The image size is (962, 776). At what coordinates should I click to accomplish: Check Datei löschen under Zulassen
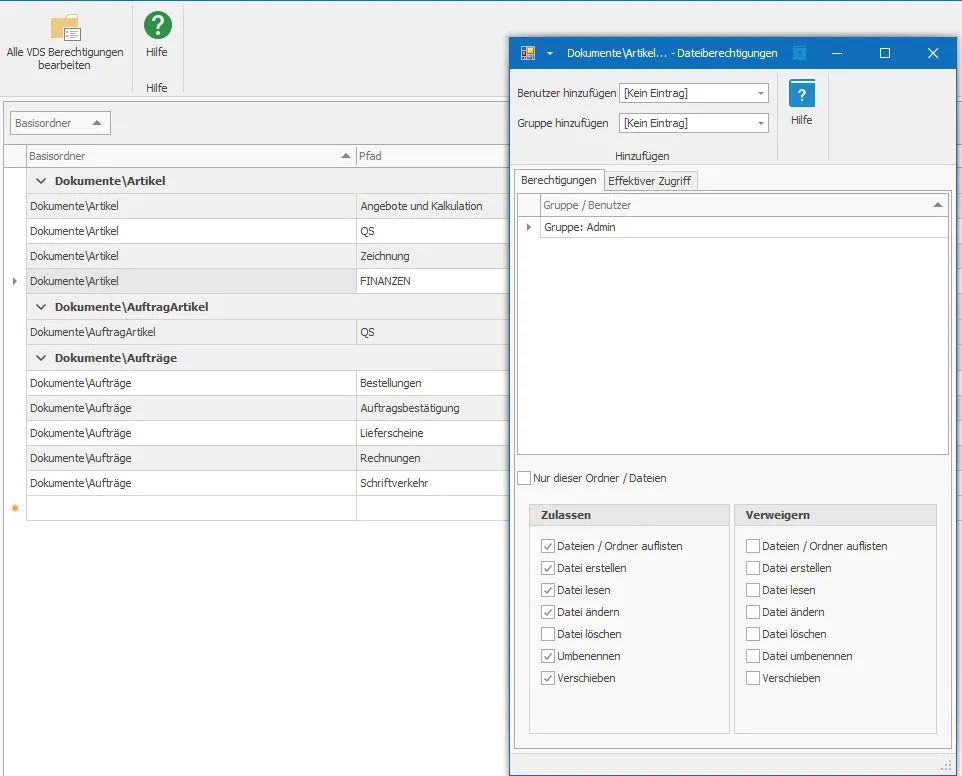[x=548, y=634]
